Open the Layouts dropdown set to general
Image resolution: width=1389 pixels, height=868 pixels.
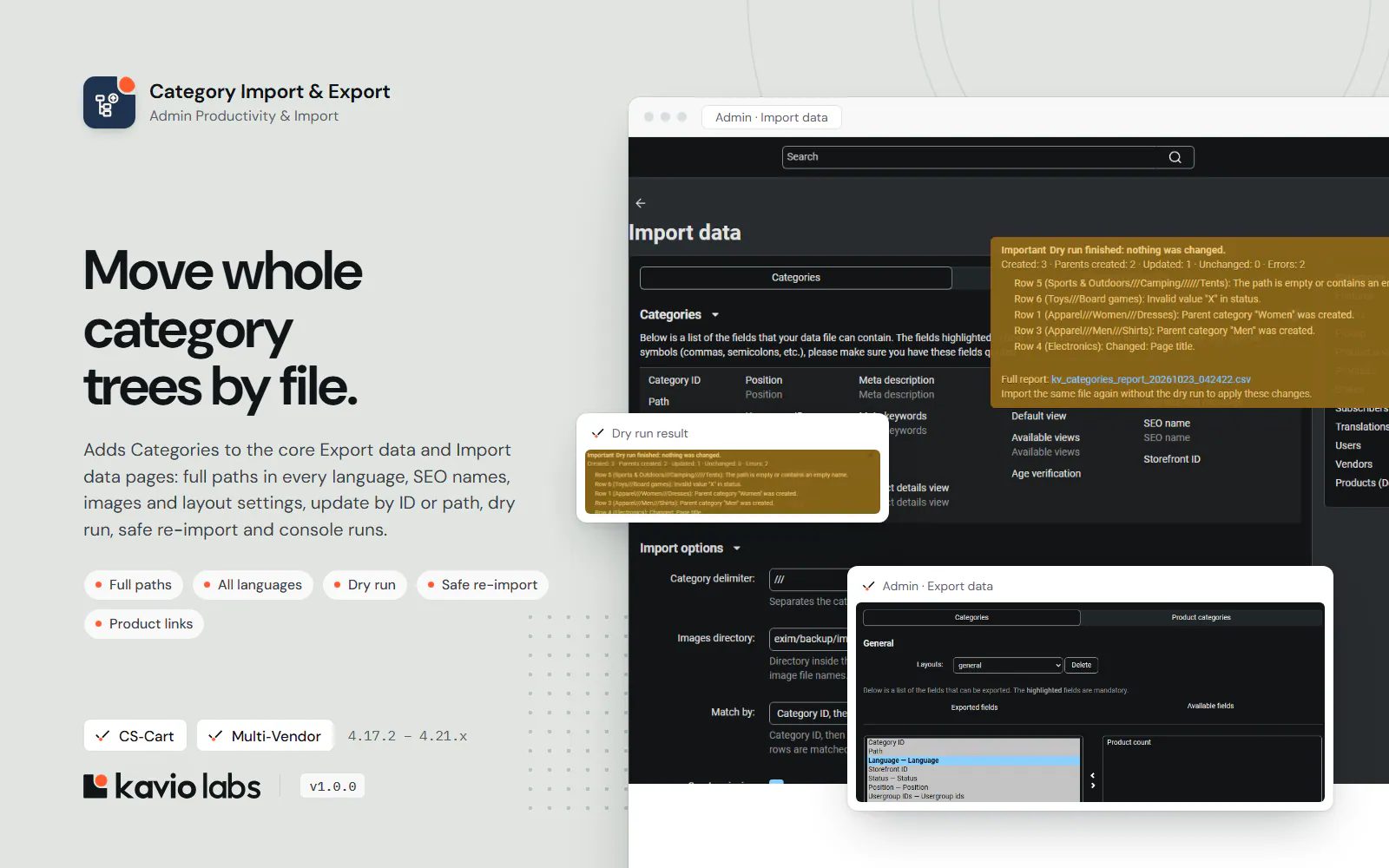pyautogui.click(x=1008, y=665)
